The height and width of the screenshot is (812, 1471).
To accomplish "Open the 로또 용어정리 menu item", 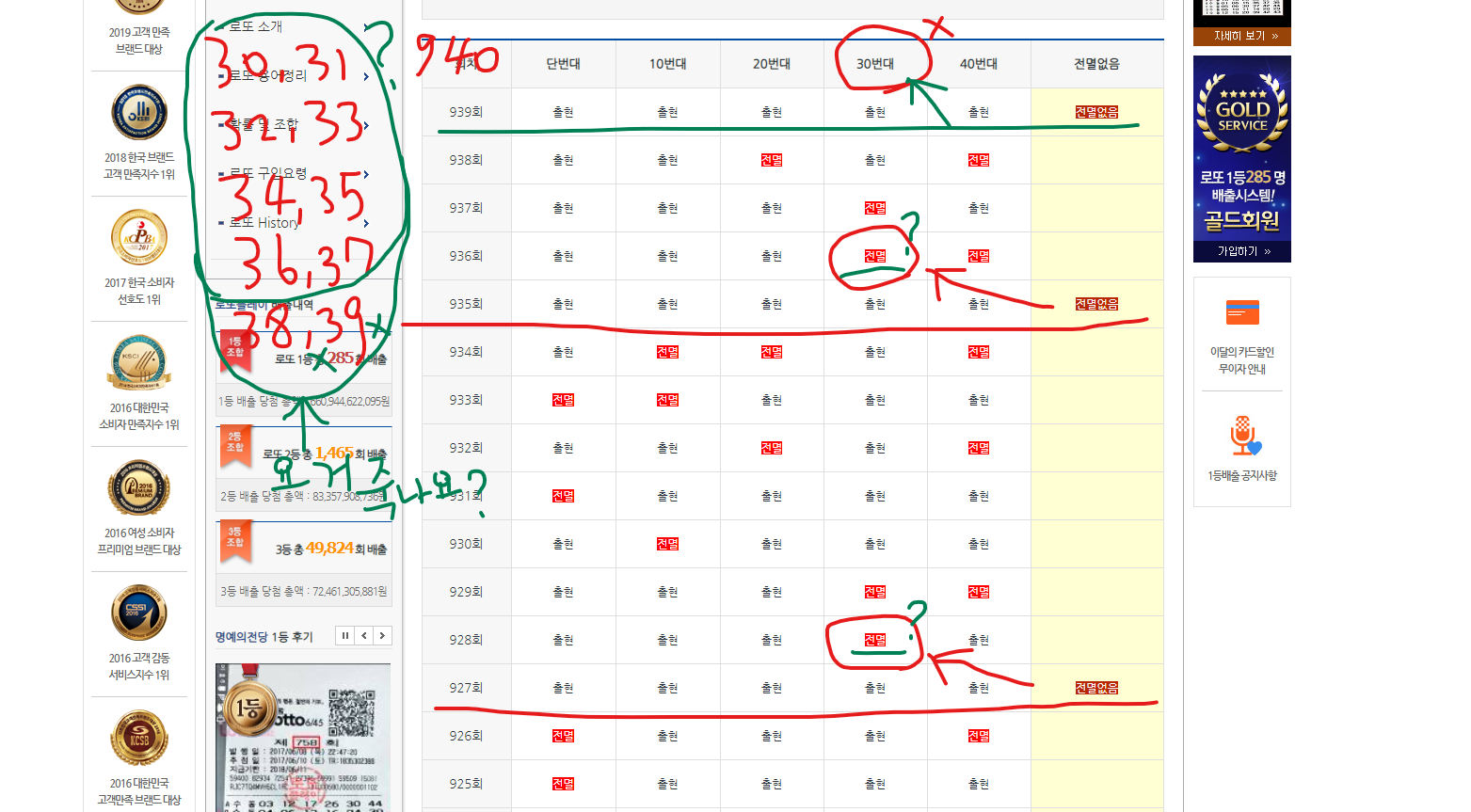I will (x=268, y=75).
